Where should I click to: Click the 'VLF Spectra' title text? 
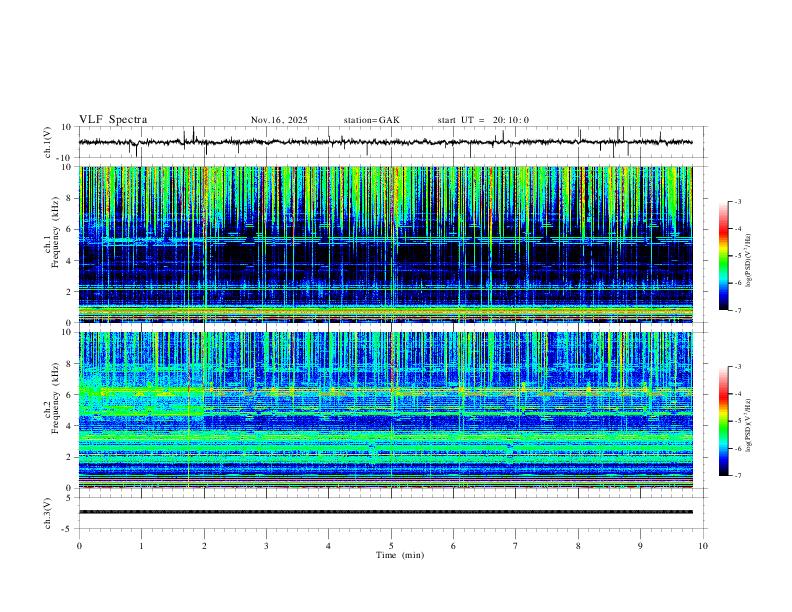[x=113, y=120]
